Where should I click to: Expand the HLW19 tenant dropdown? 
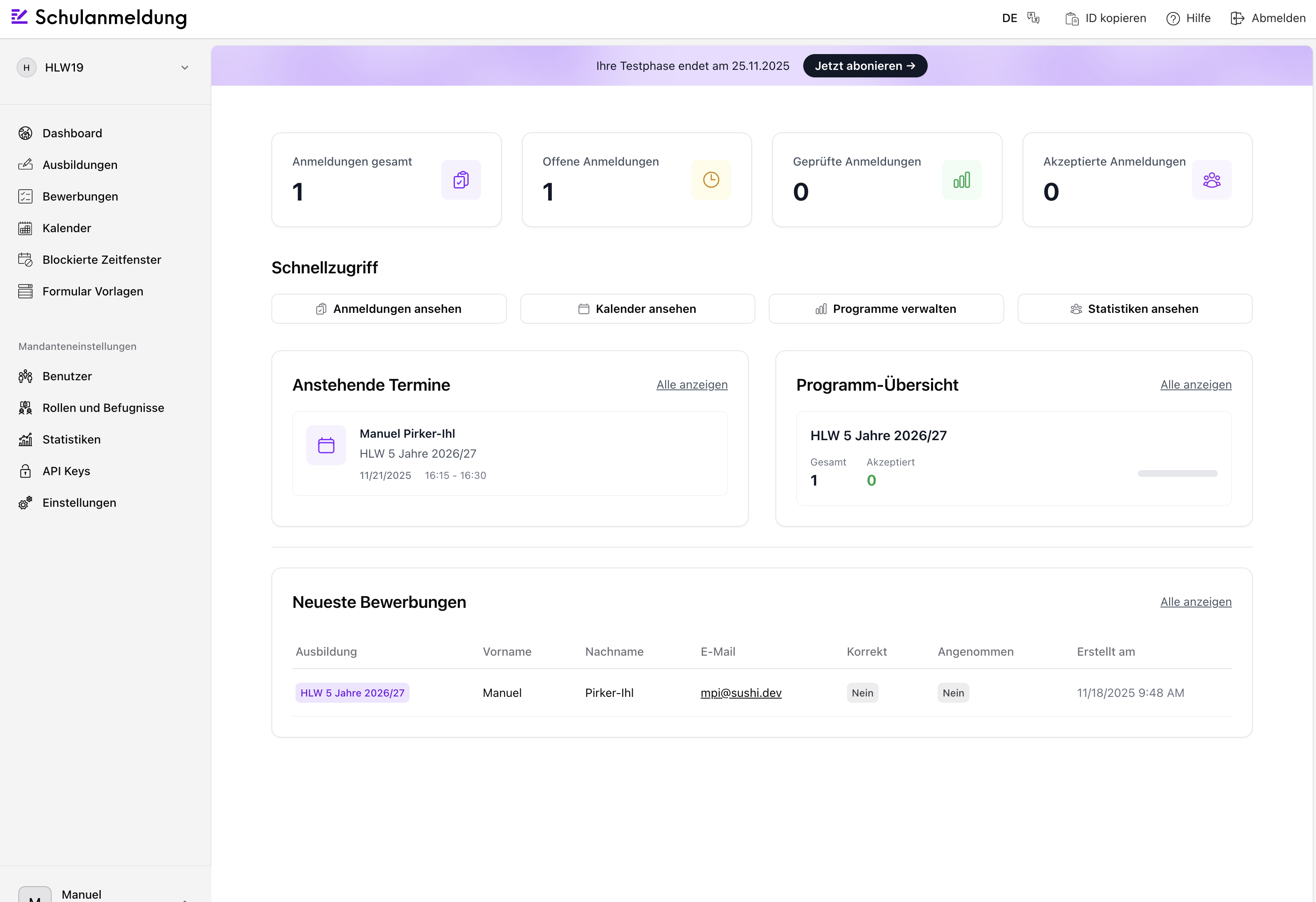185,68
